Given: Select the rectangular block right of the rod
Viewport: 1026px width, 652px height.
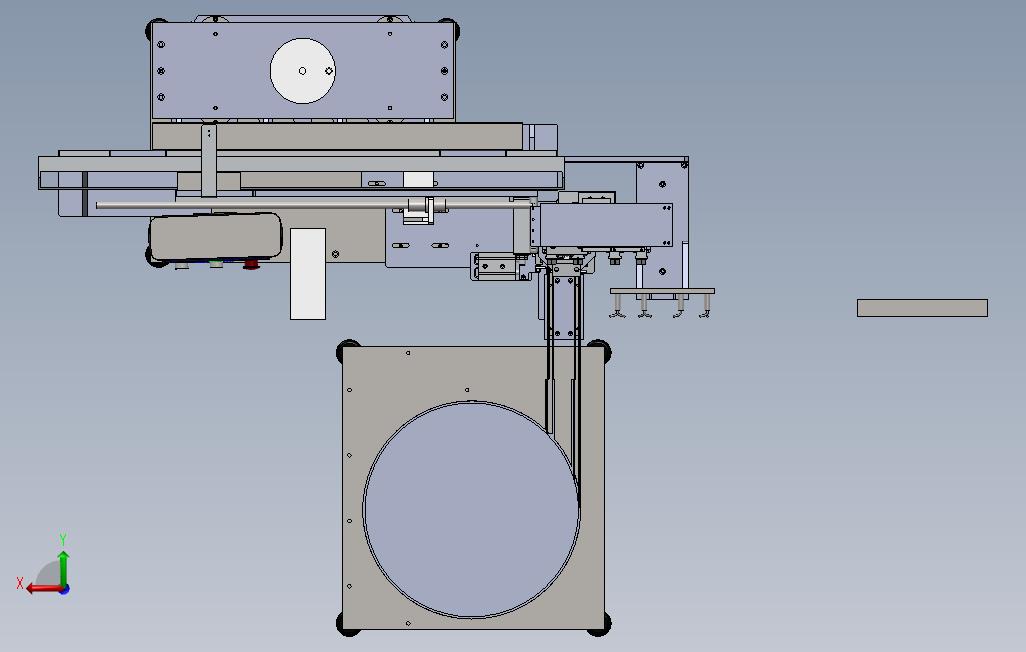Looking at the screenshot, I should pos(606,225).
